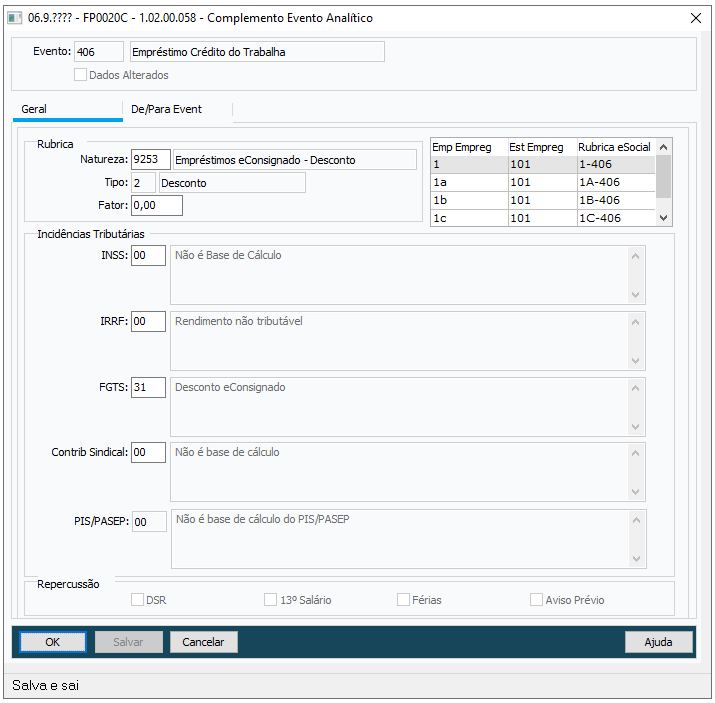Click down arrow in PIS/PASEP description box

click(637, 559)
